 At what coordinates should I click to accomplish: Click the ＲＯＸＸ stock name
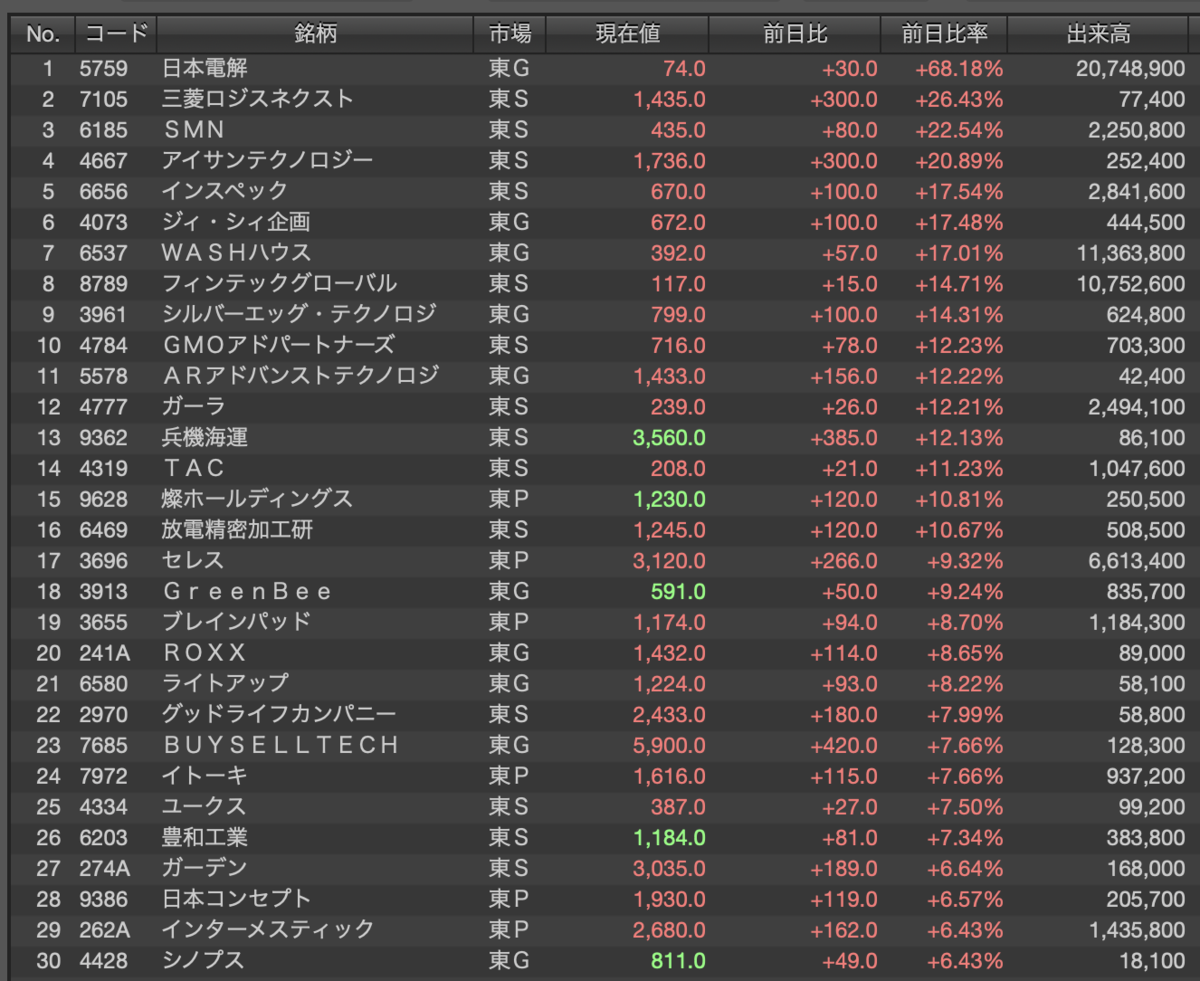click(204, 652)
